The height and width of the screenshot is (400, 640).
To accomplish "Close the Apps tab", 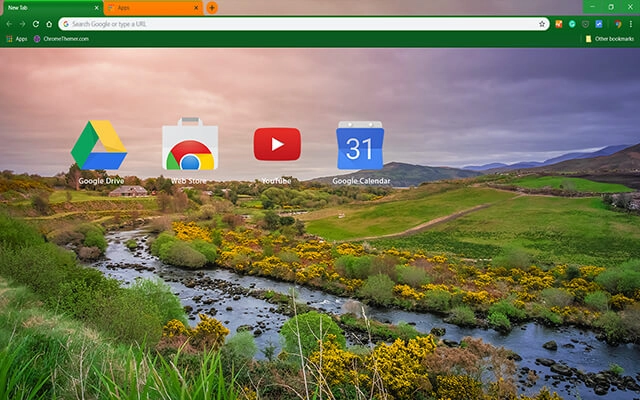I will 196,8.
